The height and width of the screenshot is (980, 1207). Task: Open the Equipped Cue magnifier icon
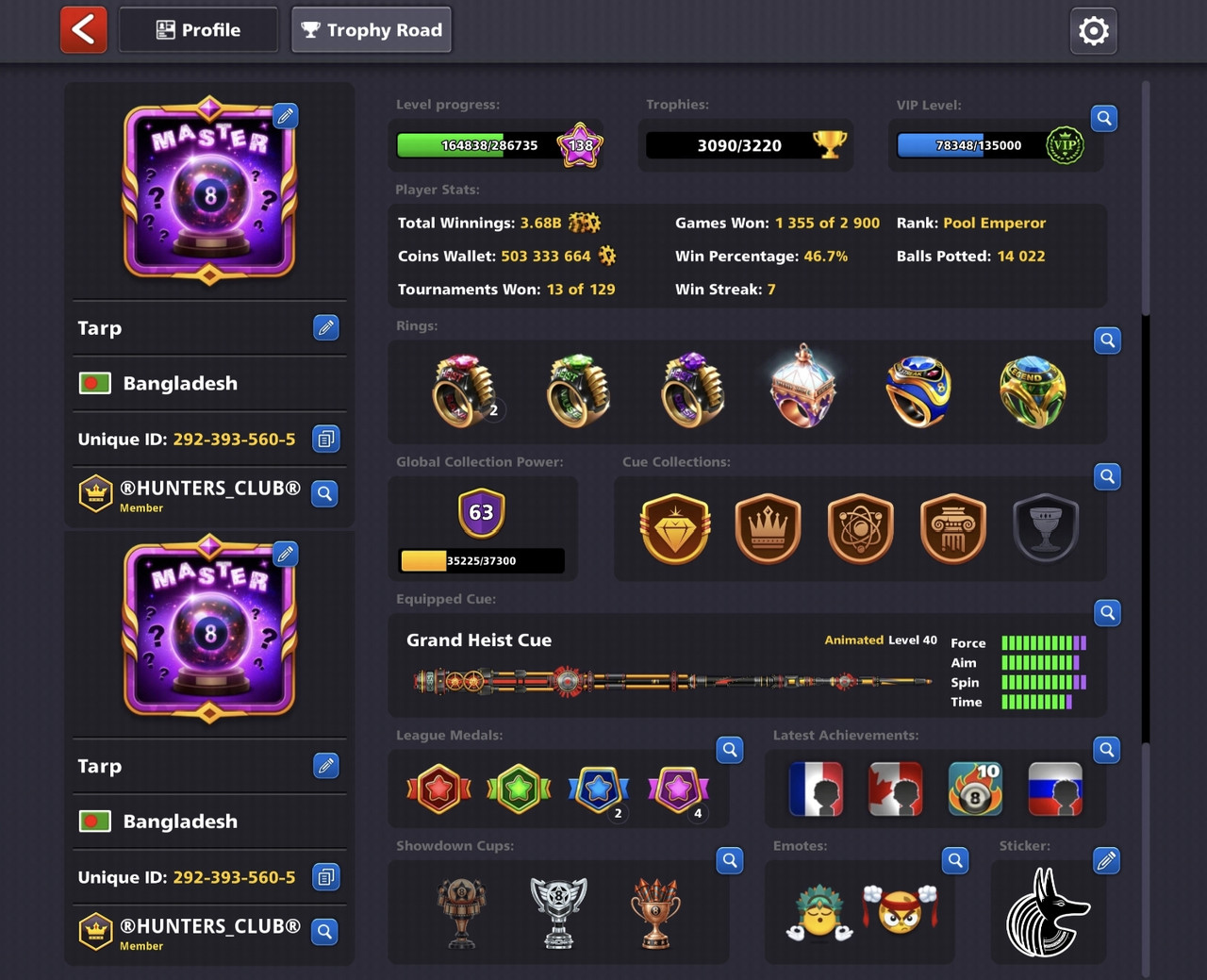point(1108,613)
